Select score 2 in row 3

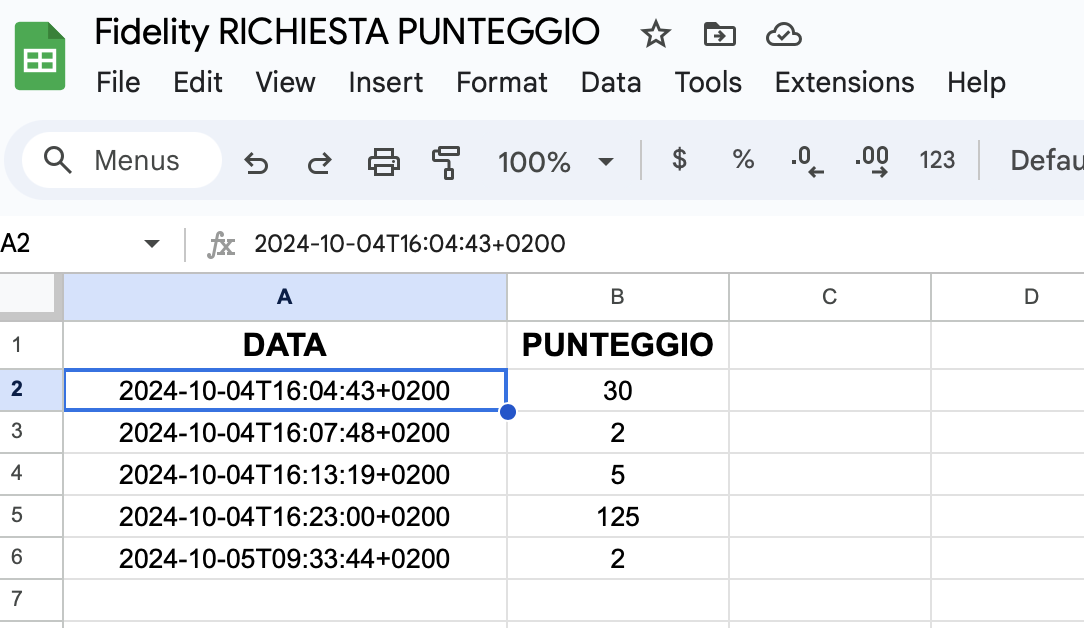617,432
